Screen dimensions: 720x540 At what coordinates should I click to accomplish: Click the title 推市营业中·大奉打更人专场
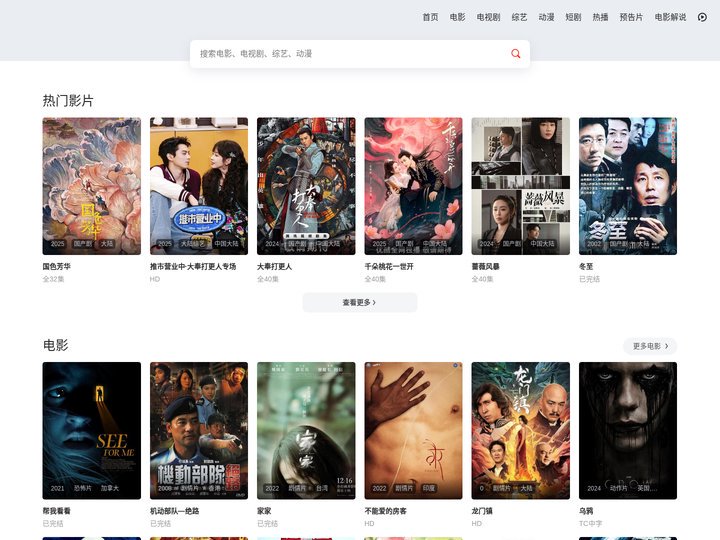click(193, 266)
